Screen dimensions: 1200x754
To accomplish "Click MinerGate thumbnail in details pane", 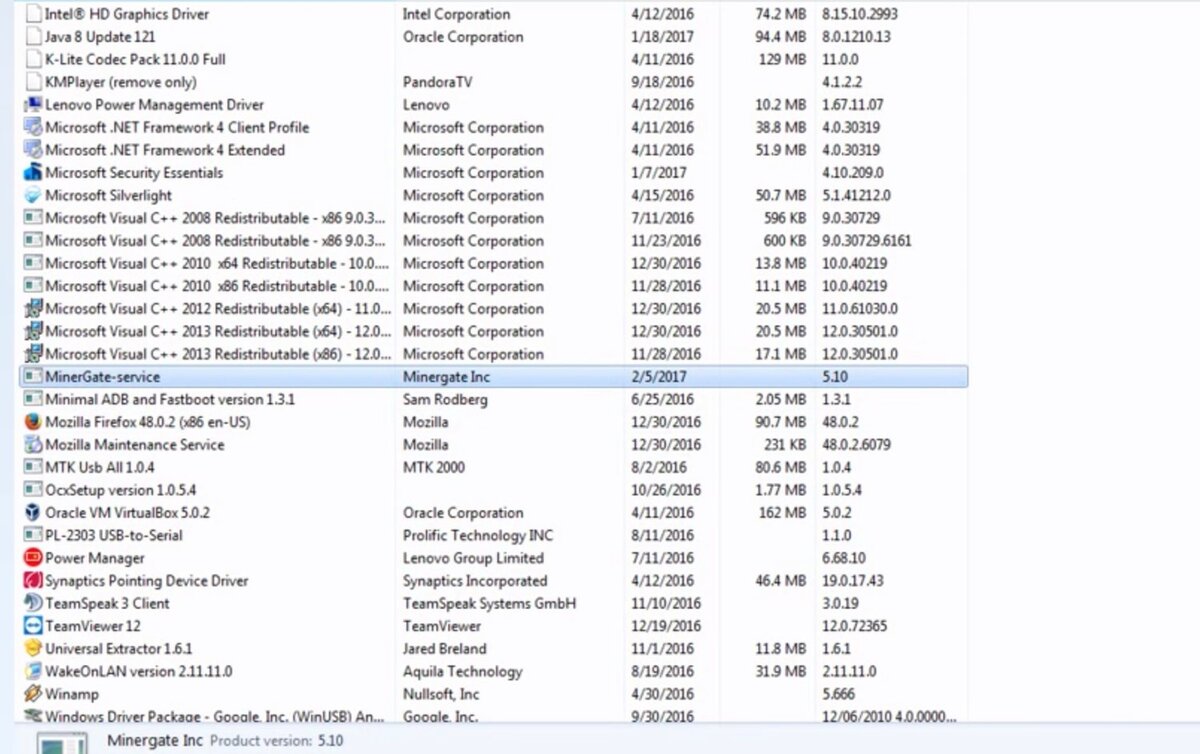I will (x=63, y=745).
